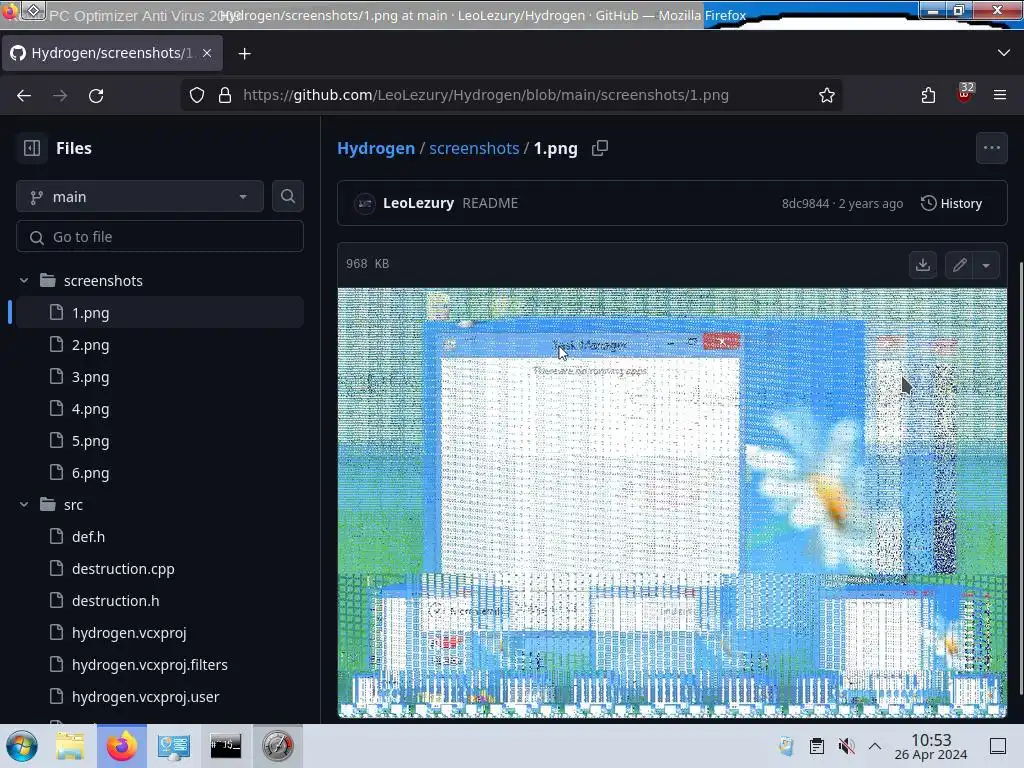The width and height of the screenshot is (1024, 768).
Task: Download the raw 1.png file
Action: pyautogui.click(x=923, y=264)
